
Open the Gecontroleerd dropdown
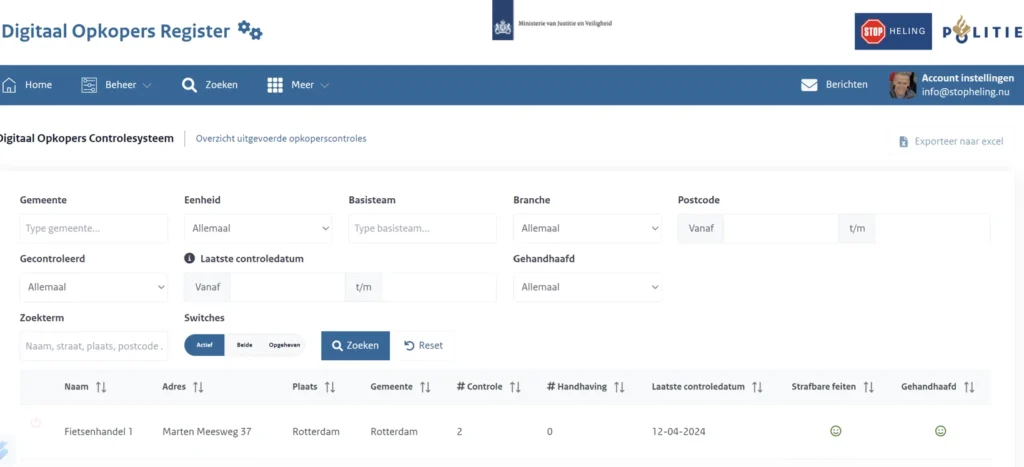click(x=93, y=287)
